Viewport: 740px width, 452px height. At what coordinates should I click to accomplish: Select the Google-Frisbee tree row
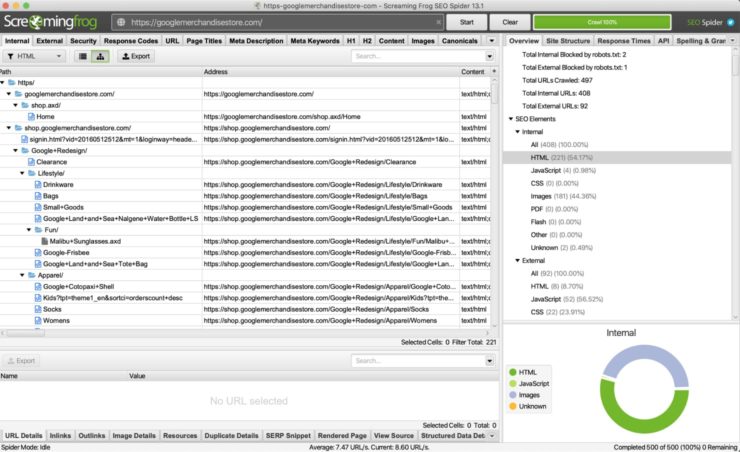coord(245,252)
